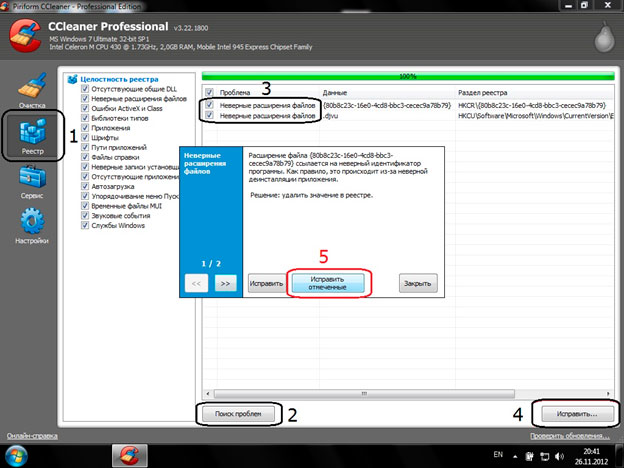This screenshot has height=468, width=624.
Task: Uncheck Отсутствующие общие DLL checkbox
Action: coord(70,89)
